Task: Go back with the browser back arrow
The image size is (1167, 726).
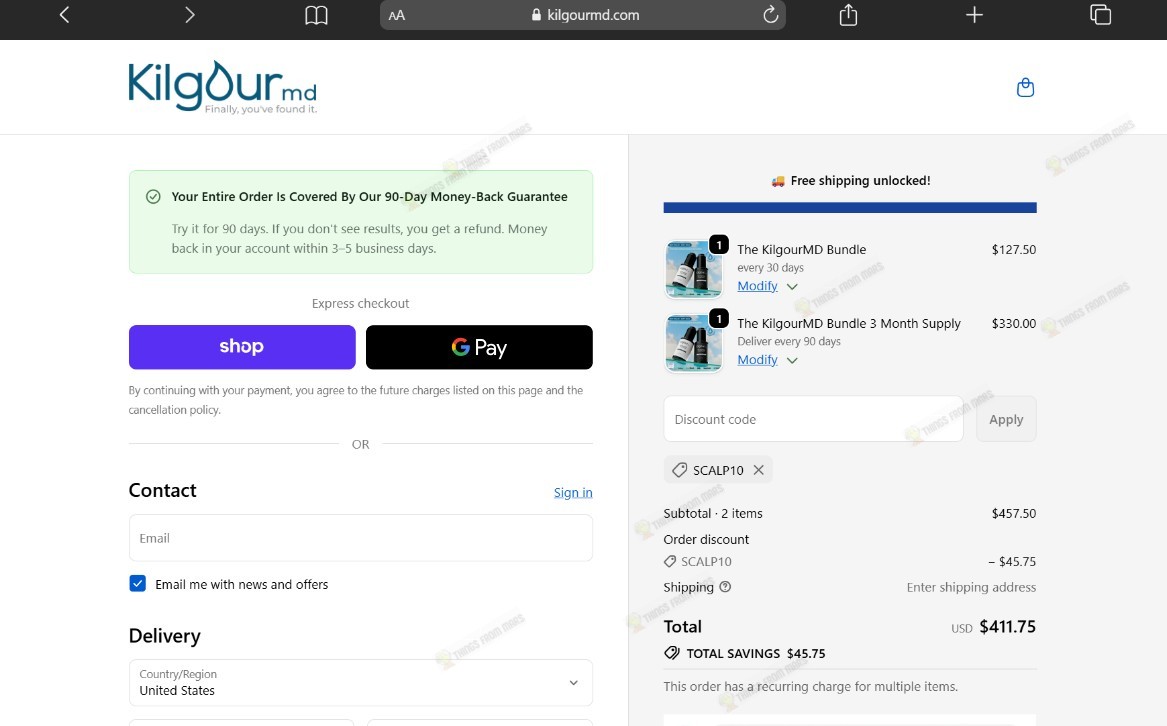Action: point(65,15)
